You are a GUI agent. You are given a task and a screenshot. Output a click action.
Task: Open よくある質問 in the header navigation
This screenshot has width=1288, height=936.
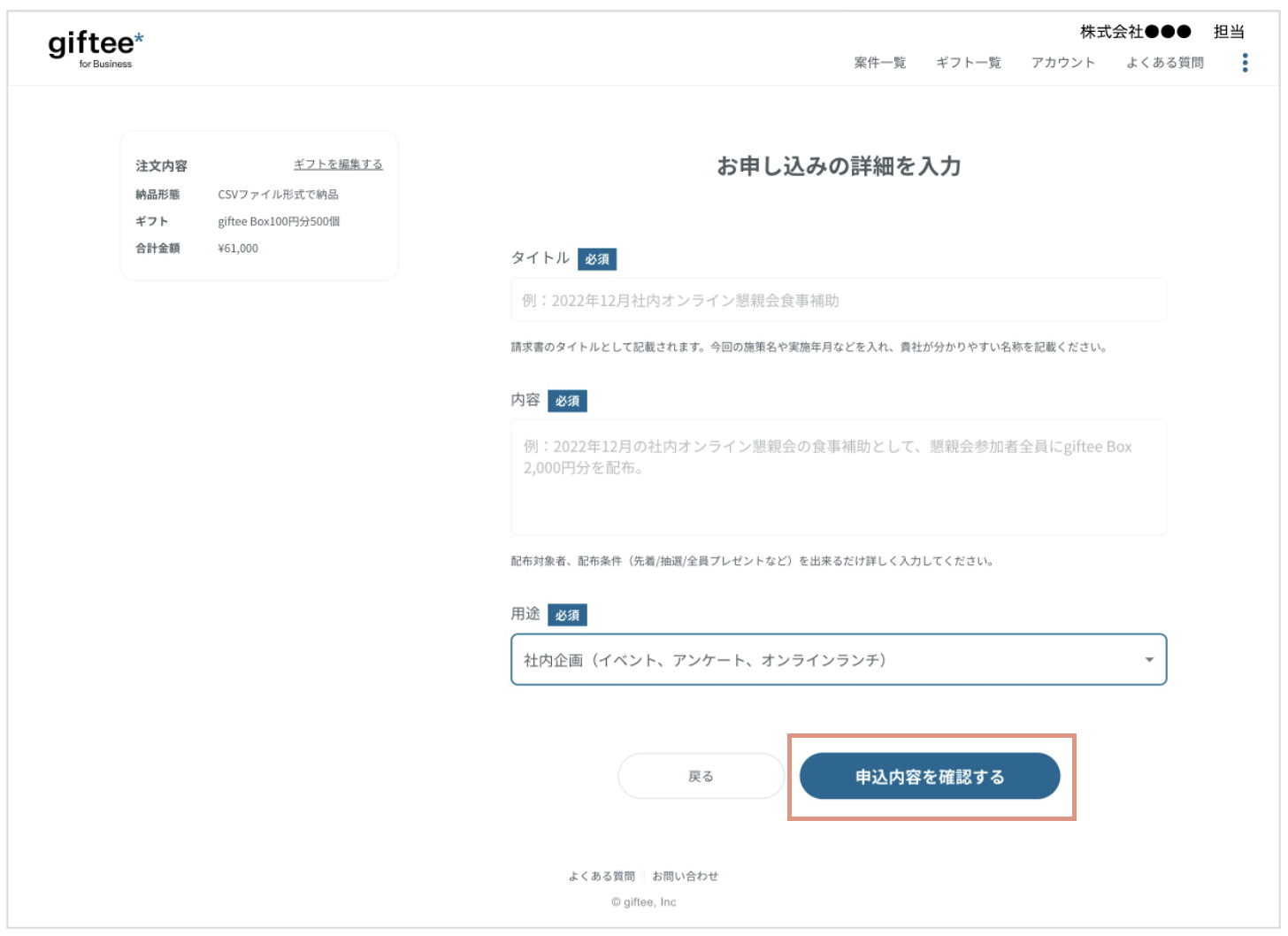(x=1164, y=63)
